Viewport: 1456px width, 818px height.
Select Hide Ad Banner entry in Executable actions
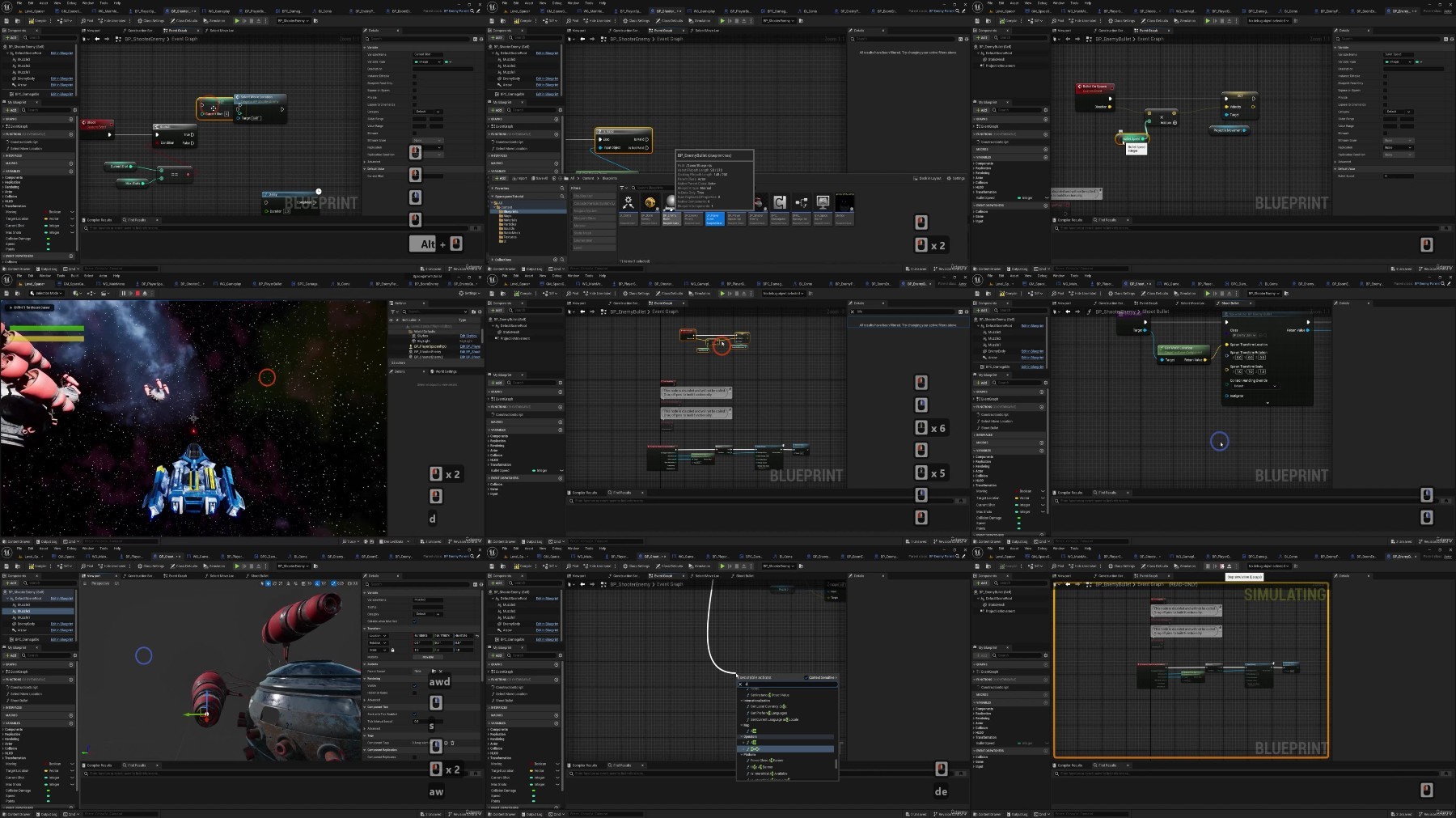point(762,767)
